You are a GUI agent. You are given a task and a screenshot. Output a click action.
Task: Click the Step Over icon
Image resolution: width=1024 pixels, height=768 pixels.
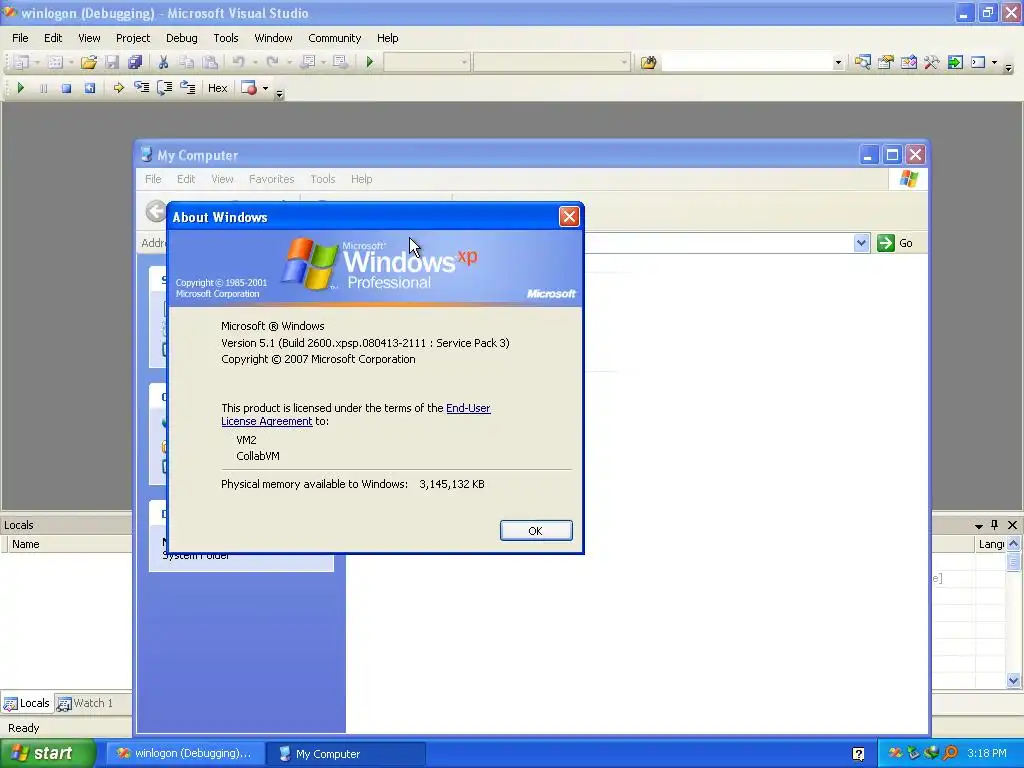(165, 88)
